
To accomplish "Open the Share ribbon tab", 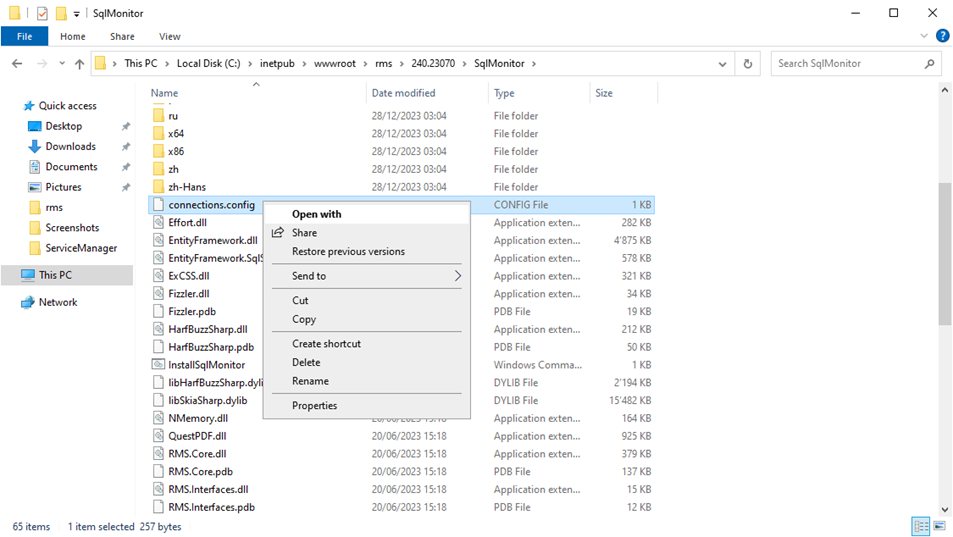I will coord(122,36).
